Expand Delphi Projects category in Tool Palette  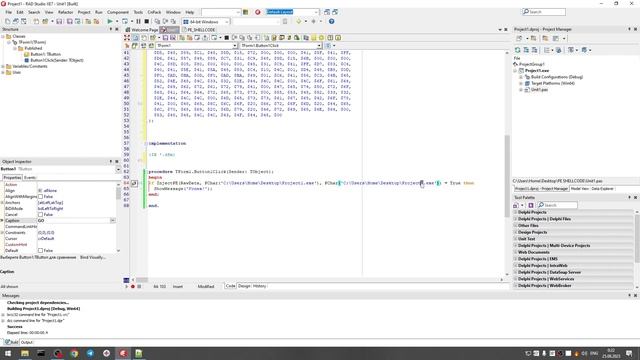[x=516, y=213]
